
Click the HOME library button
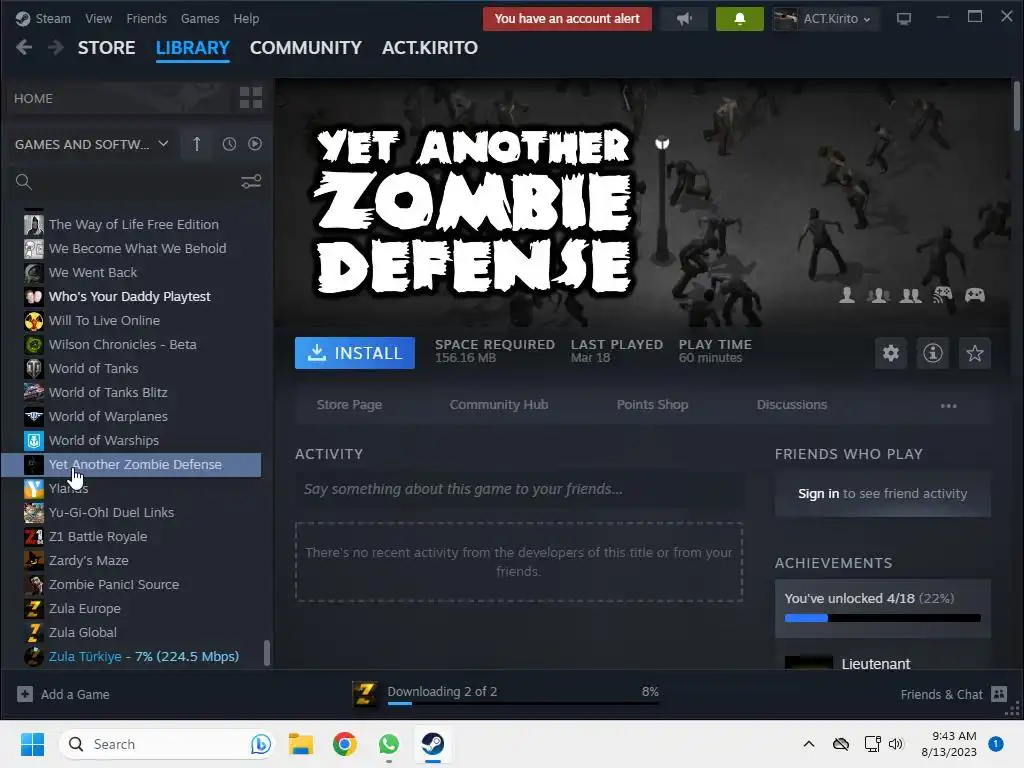click(121, 98)
